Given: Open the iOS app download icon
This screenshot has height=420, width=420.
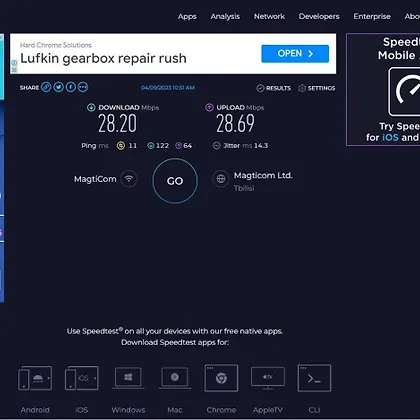Looking at the screenshot, I should [82, 378].
